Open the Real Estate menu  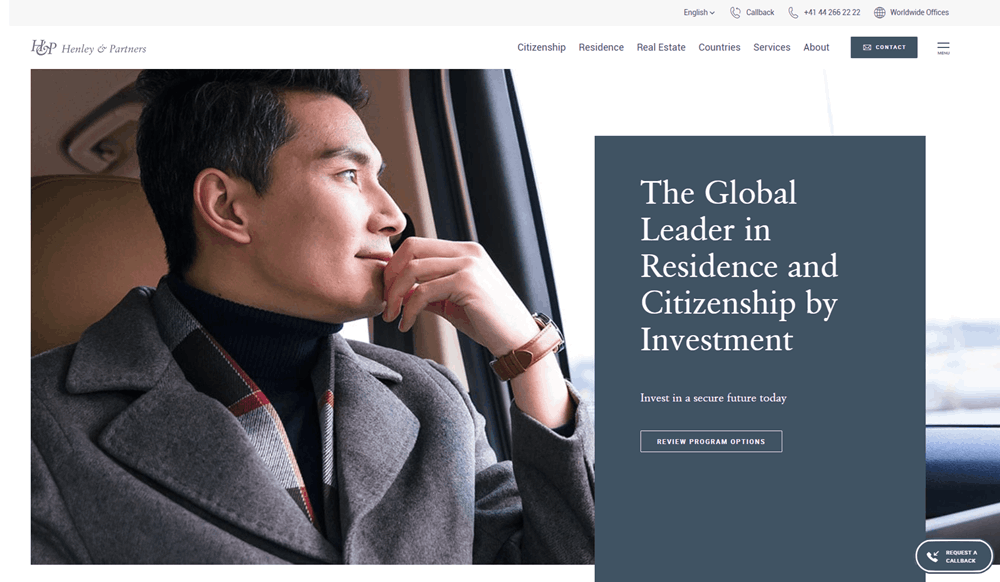[661, 47]
